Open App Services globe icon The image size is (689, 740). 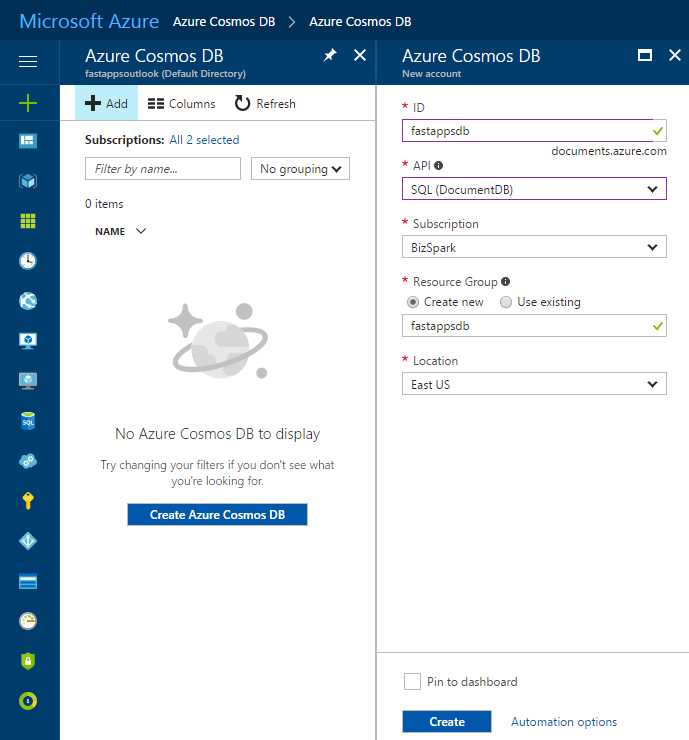click(x=28, y=301)
